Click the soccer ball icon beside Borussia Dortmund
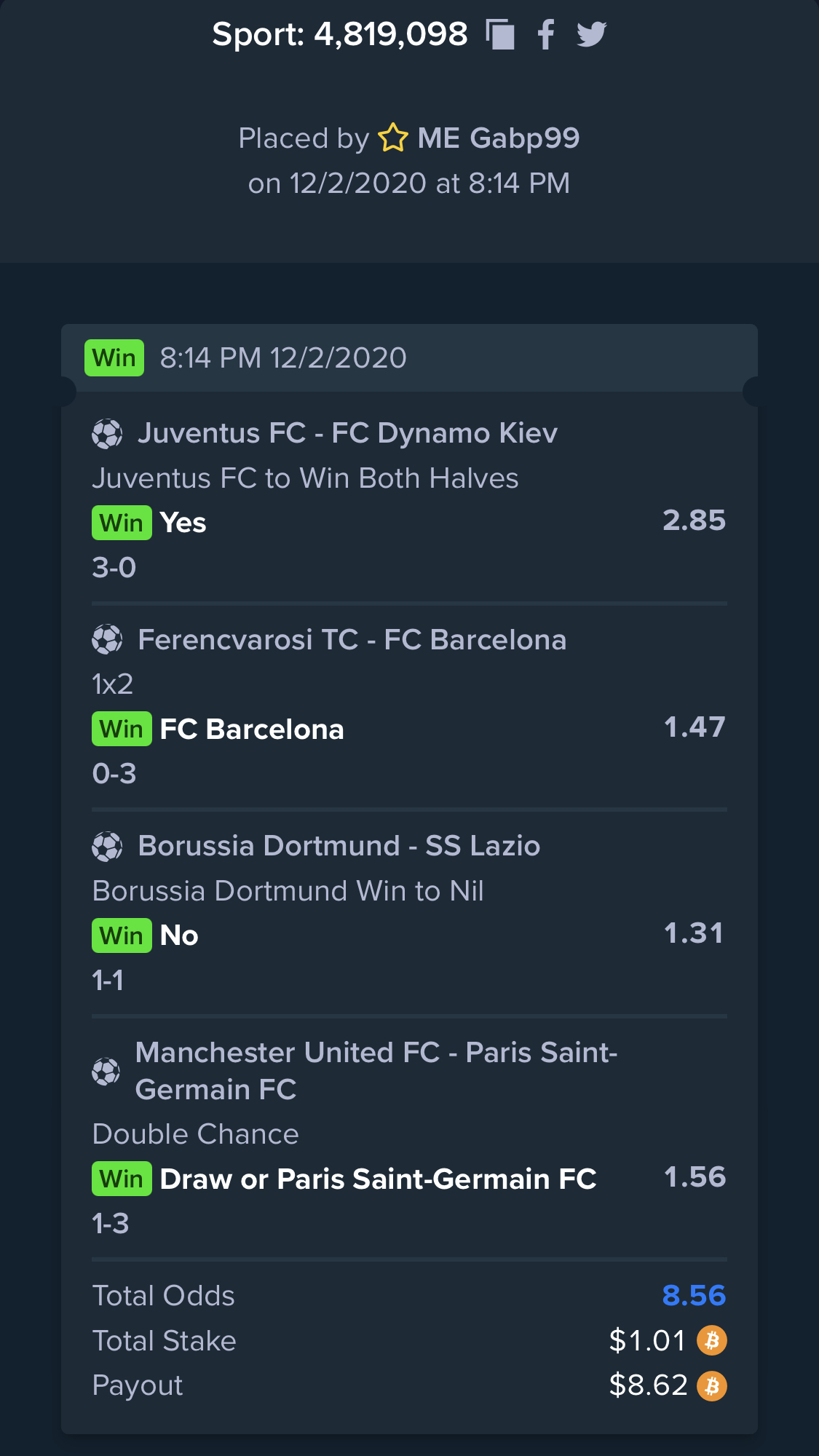Screen dimensions: 819x1456 click(107, 847)
